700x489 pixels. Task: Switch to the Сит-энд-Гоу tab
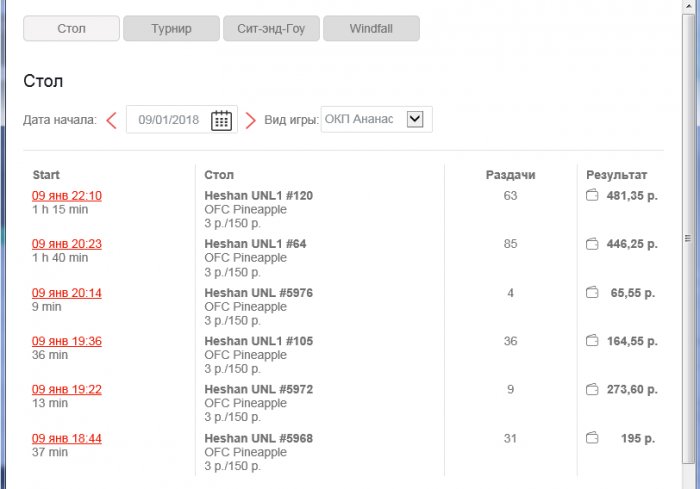tap(271, 28)
